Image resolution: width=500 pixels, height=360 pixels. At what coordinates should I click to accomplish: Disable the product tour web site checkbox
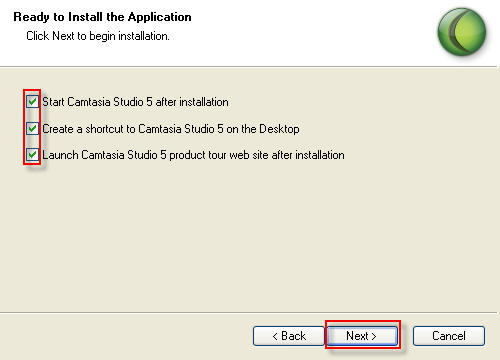coord(32,154)
